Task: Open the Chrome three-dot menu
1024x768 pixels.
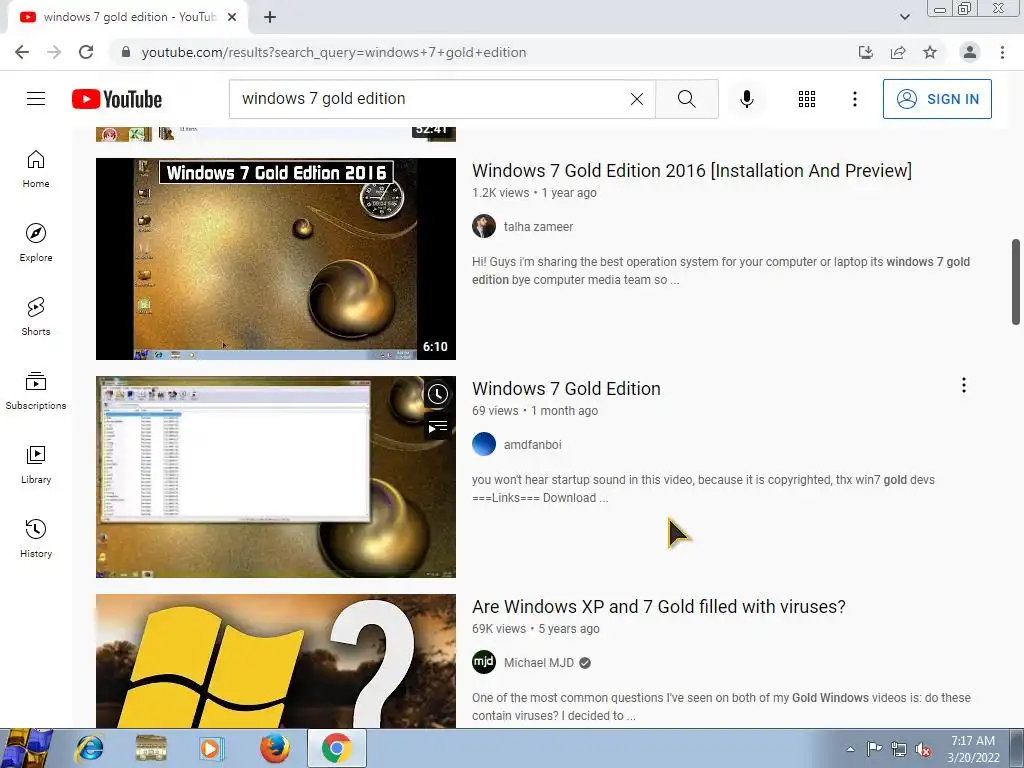Action: 1002,52
